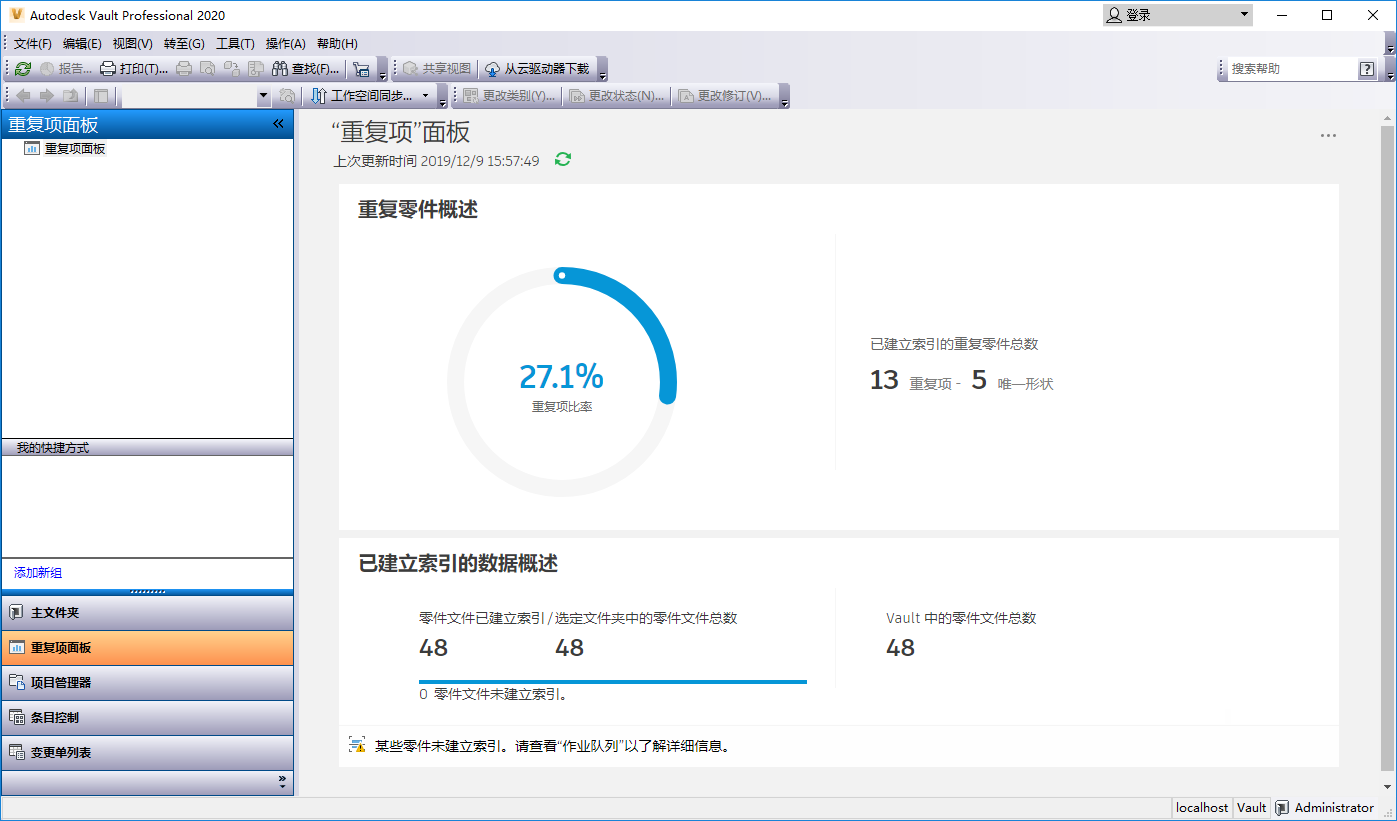Select 重复项面板 item in the tree
This screenshot has width=1397, height=821.
coord(75,149)
